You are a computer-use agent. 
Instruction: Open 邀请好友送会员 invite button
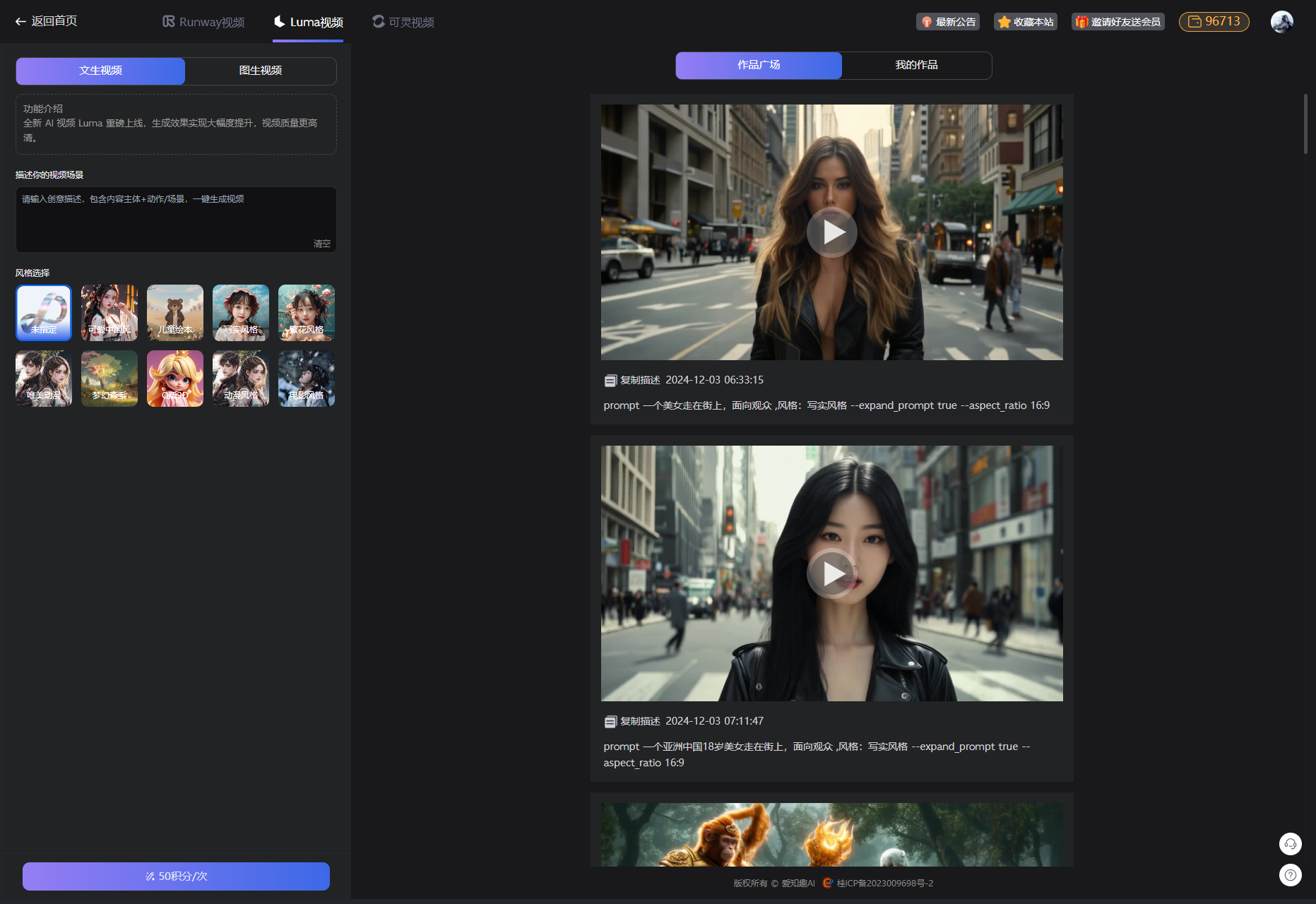point(1118,22)
